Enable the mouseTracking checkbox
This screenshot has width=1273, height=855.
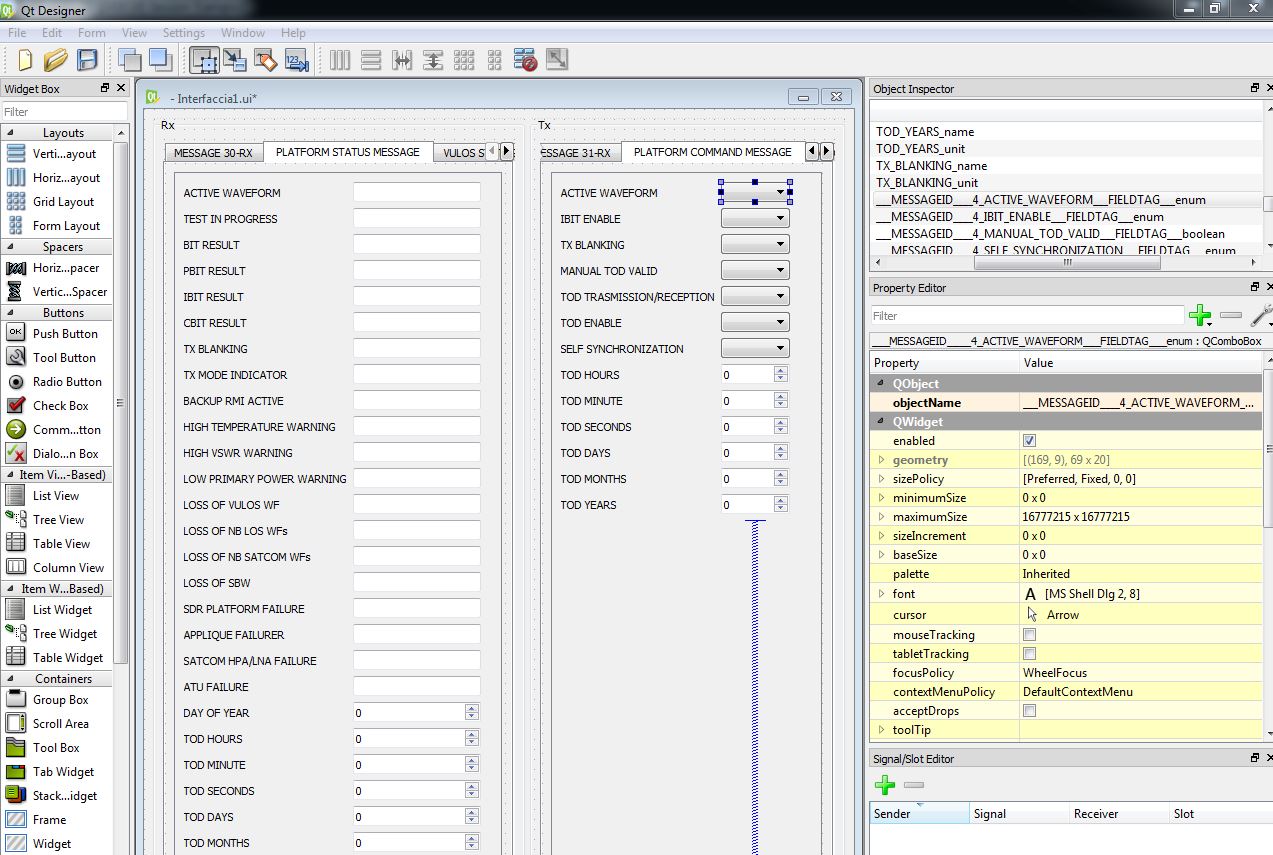coord(1029,635)
